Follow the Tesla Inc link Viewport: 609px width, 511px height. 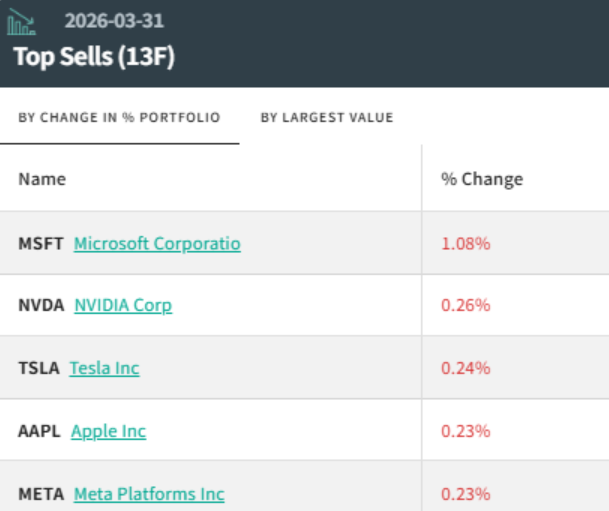[104, 368]
